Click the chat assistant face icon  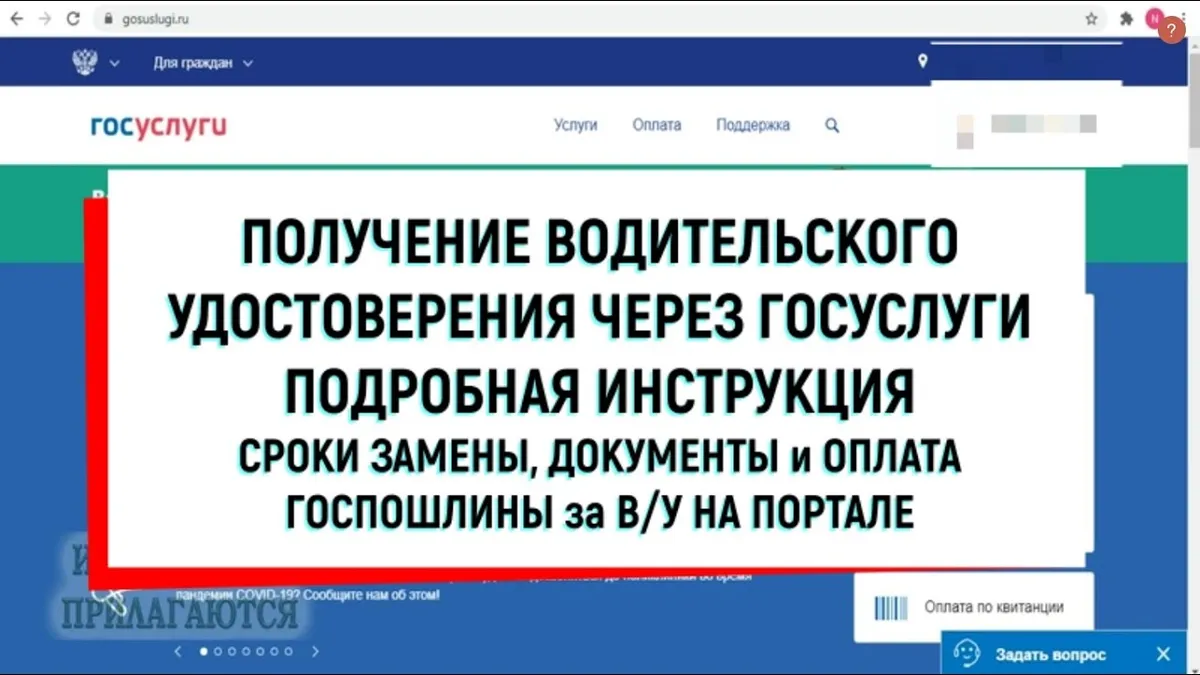tap(966, 654)
